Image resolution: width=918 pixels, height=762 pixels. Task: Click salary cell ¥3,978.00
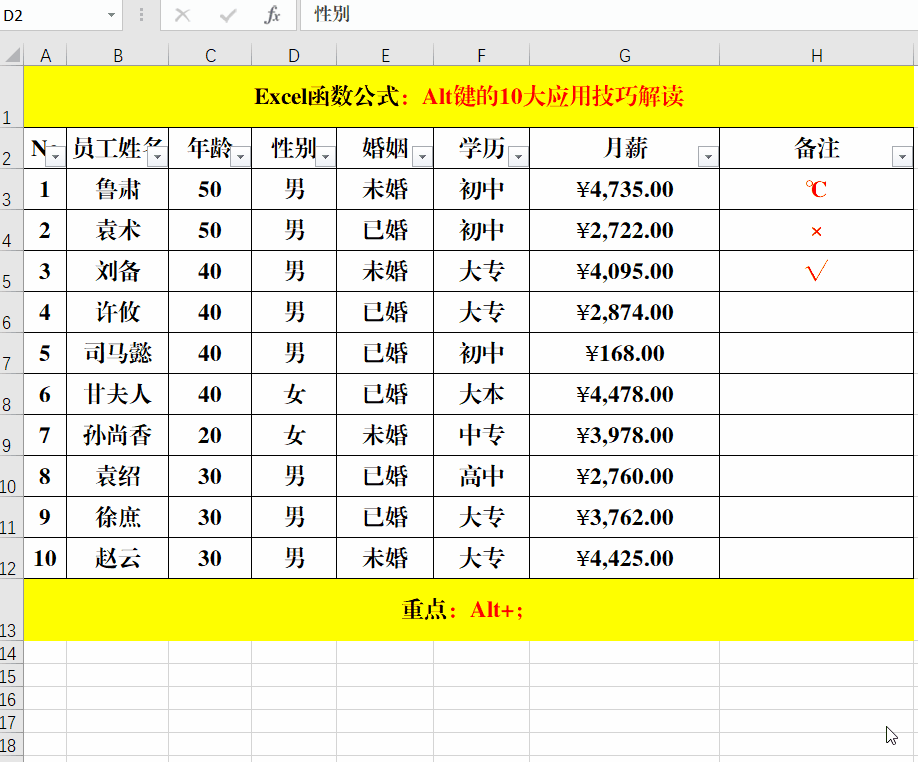point(625,435)
